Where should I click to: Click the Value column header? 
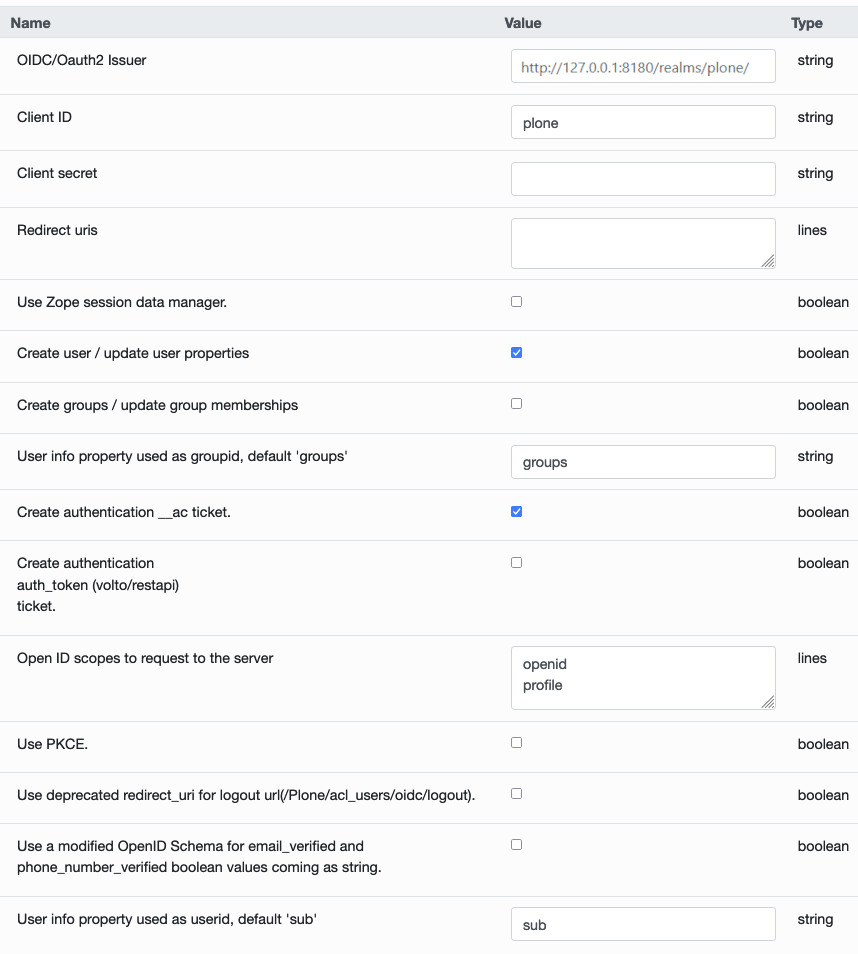523,22
